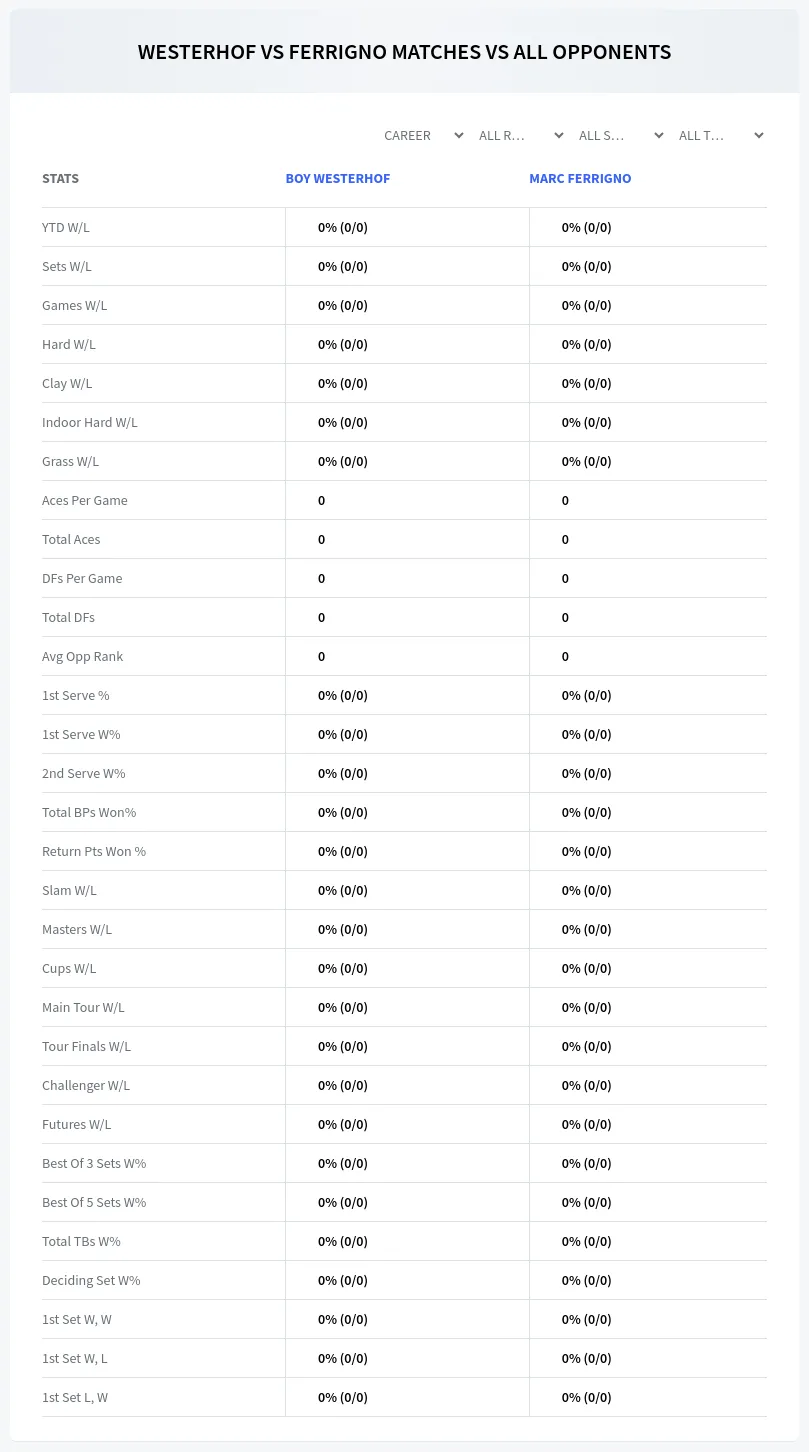
Task: Click the chevron arrow beside CAREER
Action: point(458,135)
